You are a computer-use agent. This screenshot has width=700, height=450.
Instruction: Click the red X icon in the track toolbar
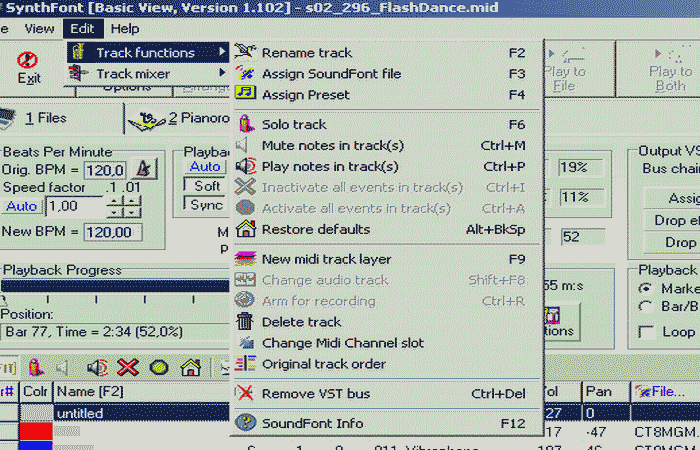coord(127,367)
